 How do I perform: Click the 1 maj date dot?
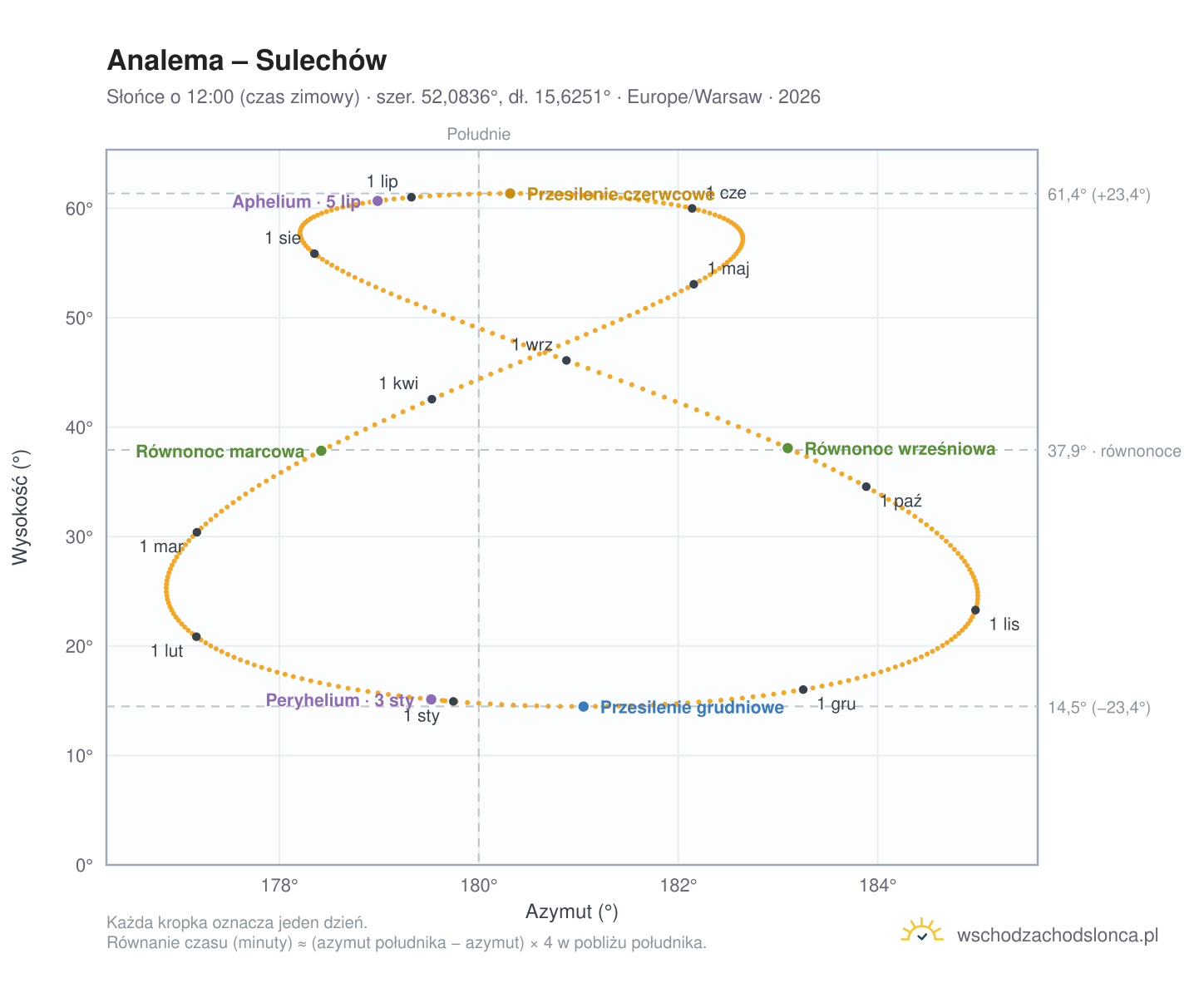pos(693,284)
